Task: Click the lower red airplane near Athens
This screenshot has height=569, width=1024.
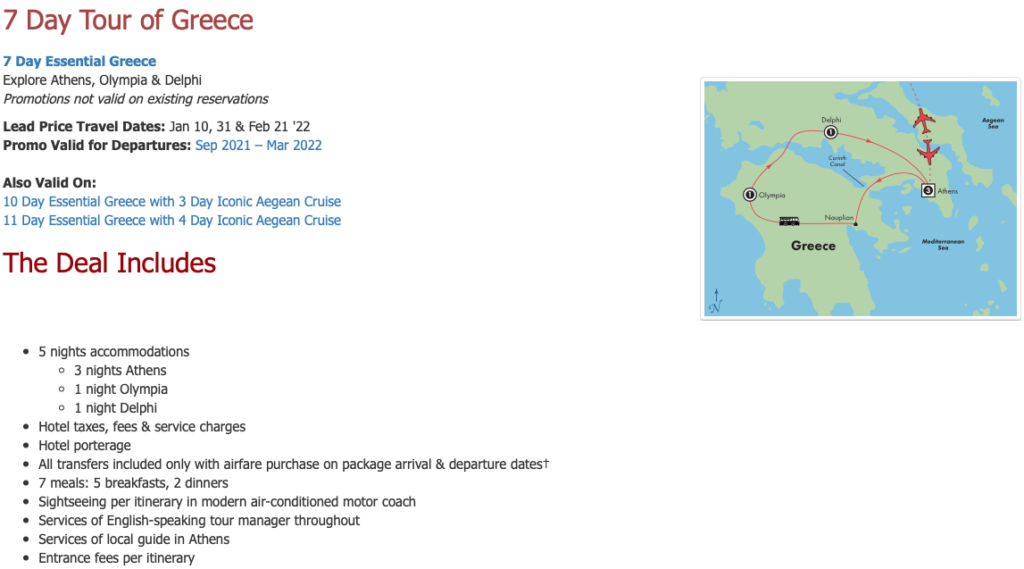Action: coord(928,152)
